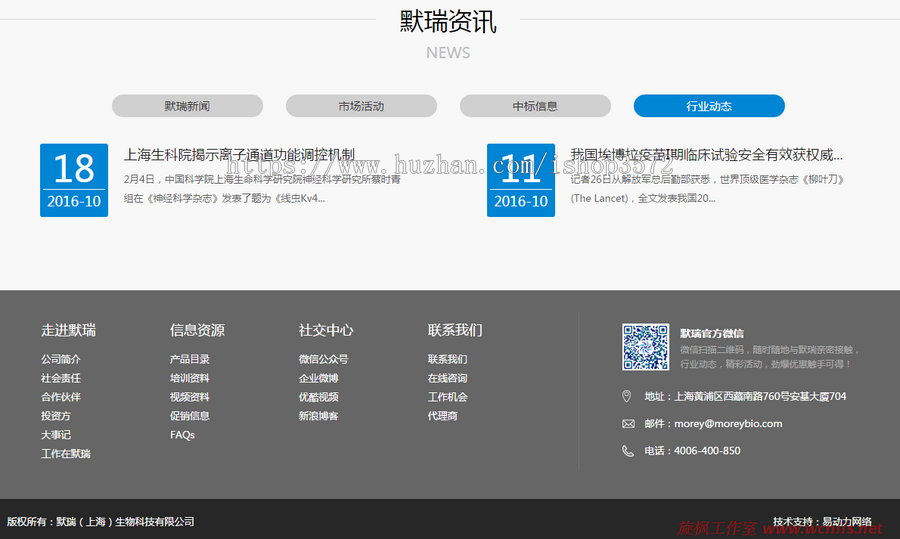Open the 促销信息 link
The width and height of the screenshot is (900, 539).
189,416
